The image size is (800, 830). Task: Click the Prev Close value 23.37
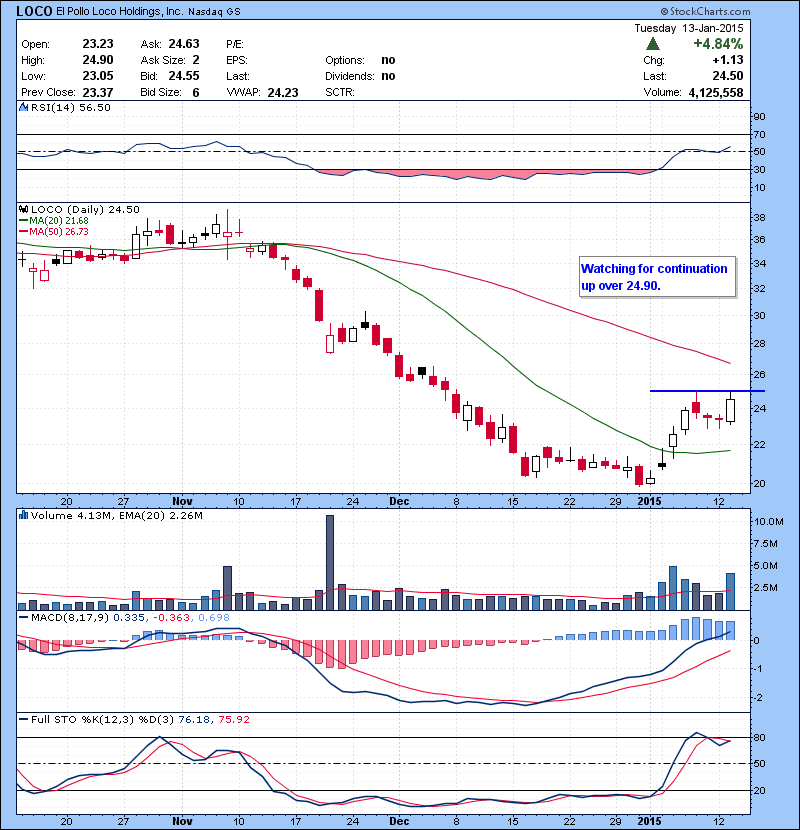(x=98, y=92)
